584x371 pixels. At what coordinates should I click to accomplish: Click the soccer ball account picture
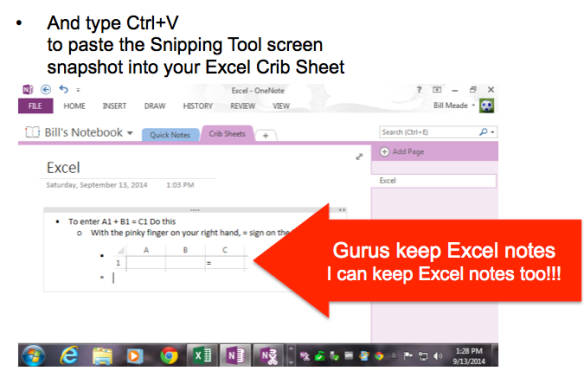[487, 105]
